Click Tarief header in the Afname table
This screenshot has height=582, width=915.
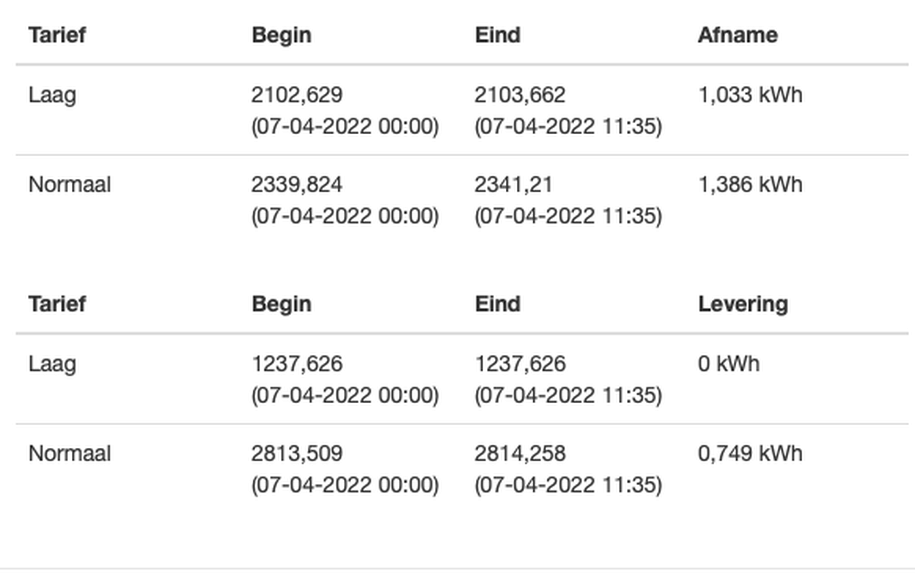click(57, 35)
